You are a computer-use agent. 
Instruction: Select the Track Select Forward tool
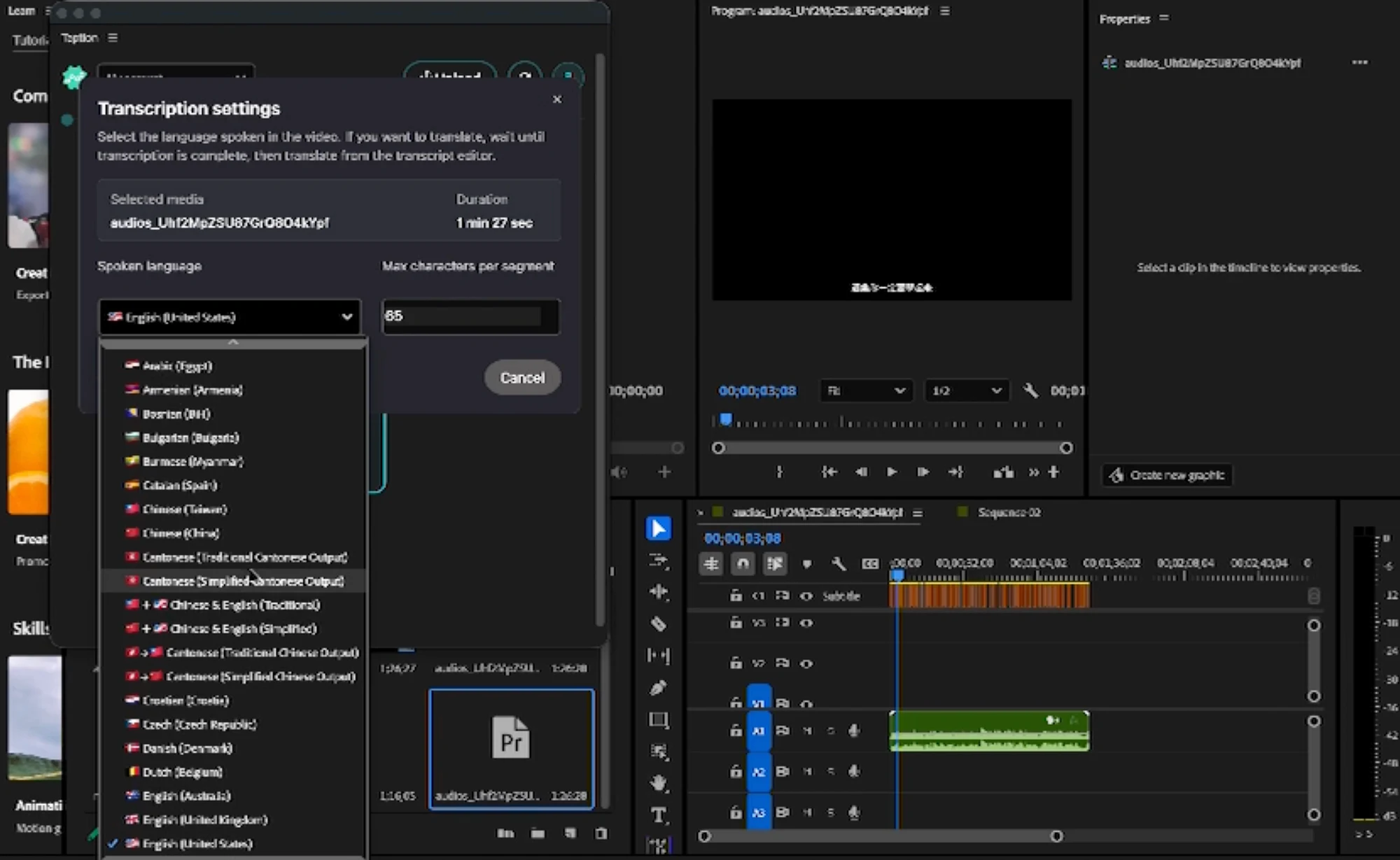[x=658, y=561]
